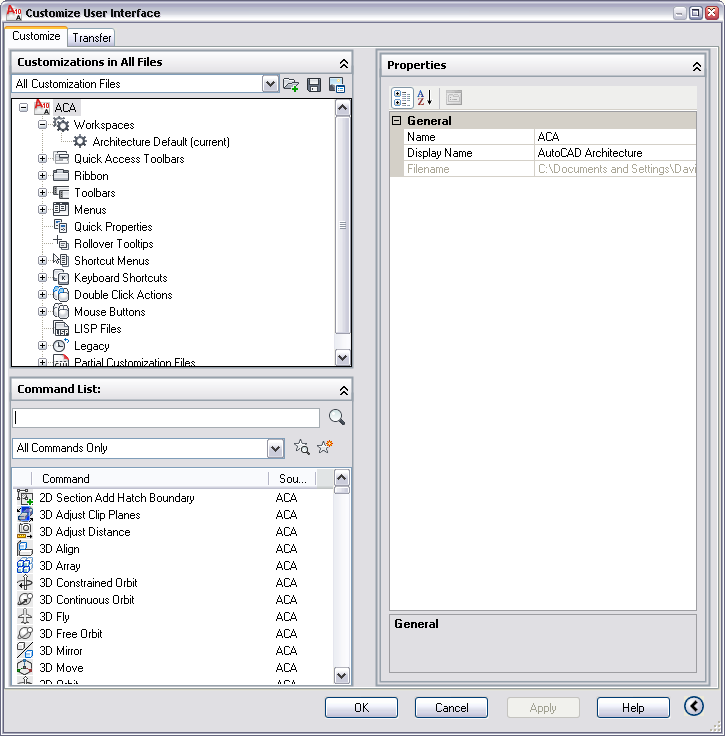Image resolution: width=725 pixels, height=736 pixels.
Task: Click the open partial customization file icon
Action: [x=291, y=84]
